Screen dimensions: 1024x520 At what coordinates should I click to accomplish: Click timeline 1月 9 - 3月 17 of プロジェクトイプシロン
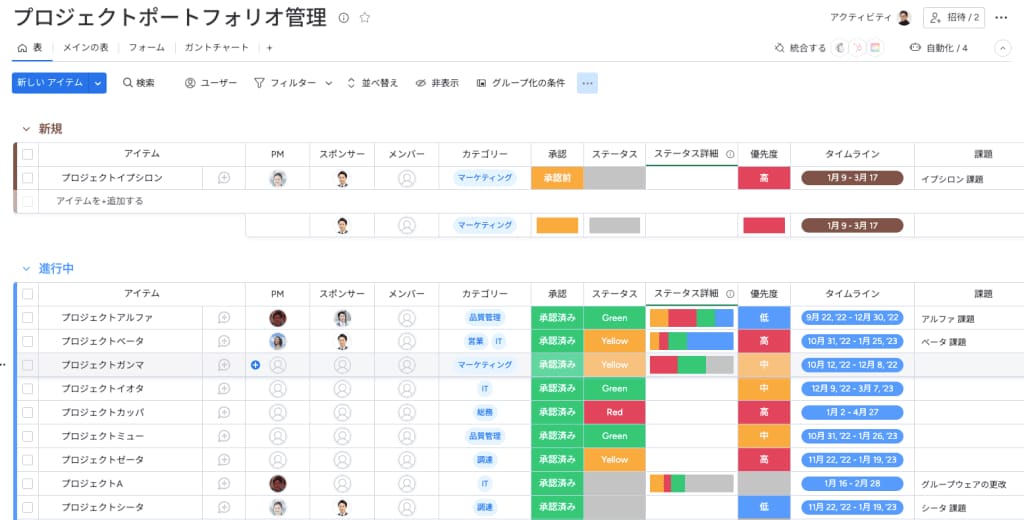pyautogui.click(x=852, y=178)
